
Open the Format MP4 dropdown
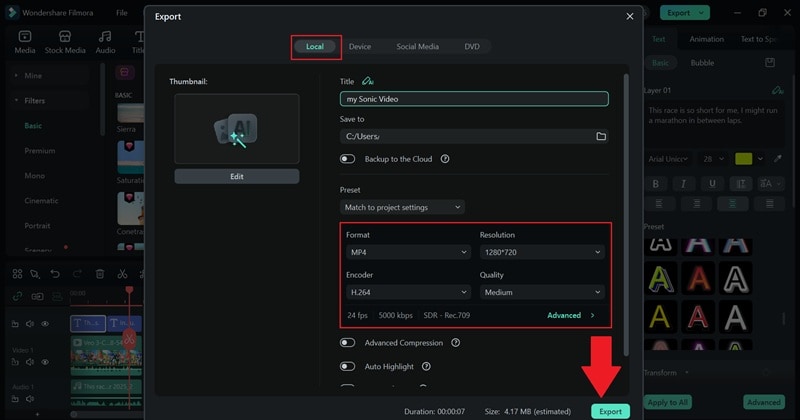(408, 252)
